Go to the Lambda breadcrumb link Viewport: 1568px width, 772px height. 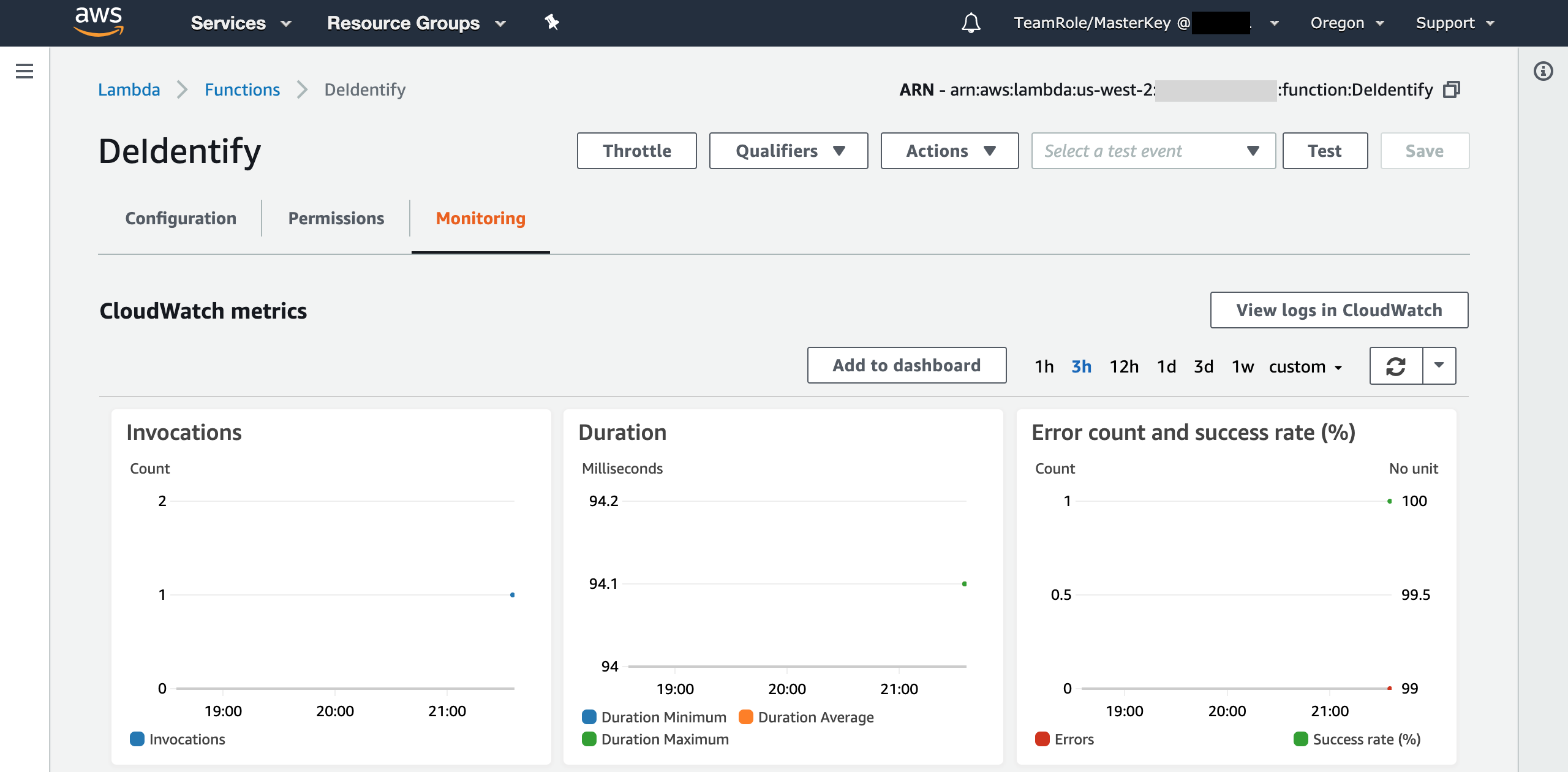[x=129, y=89]
